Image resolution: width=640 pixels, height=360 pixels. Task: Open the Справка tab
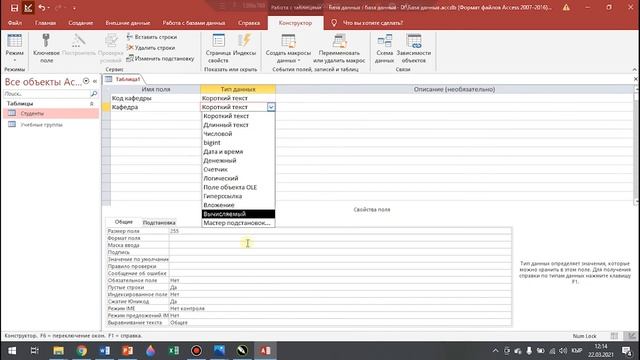[x=249, y=23]
